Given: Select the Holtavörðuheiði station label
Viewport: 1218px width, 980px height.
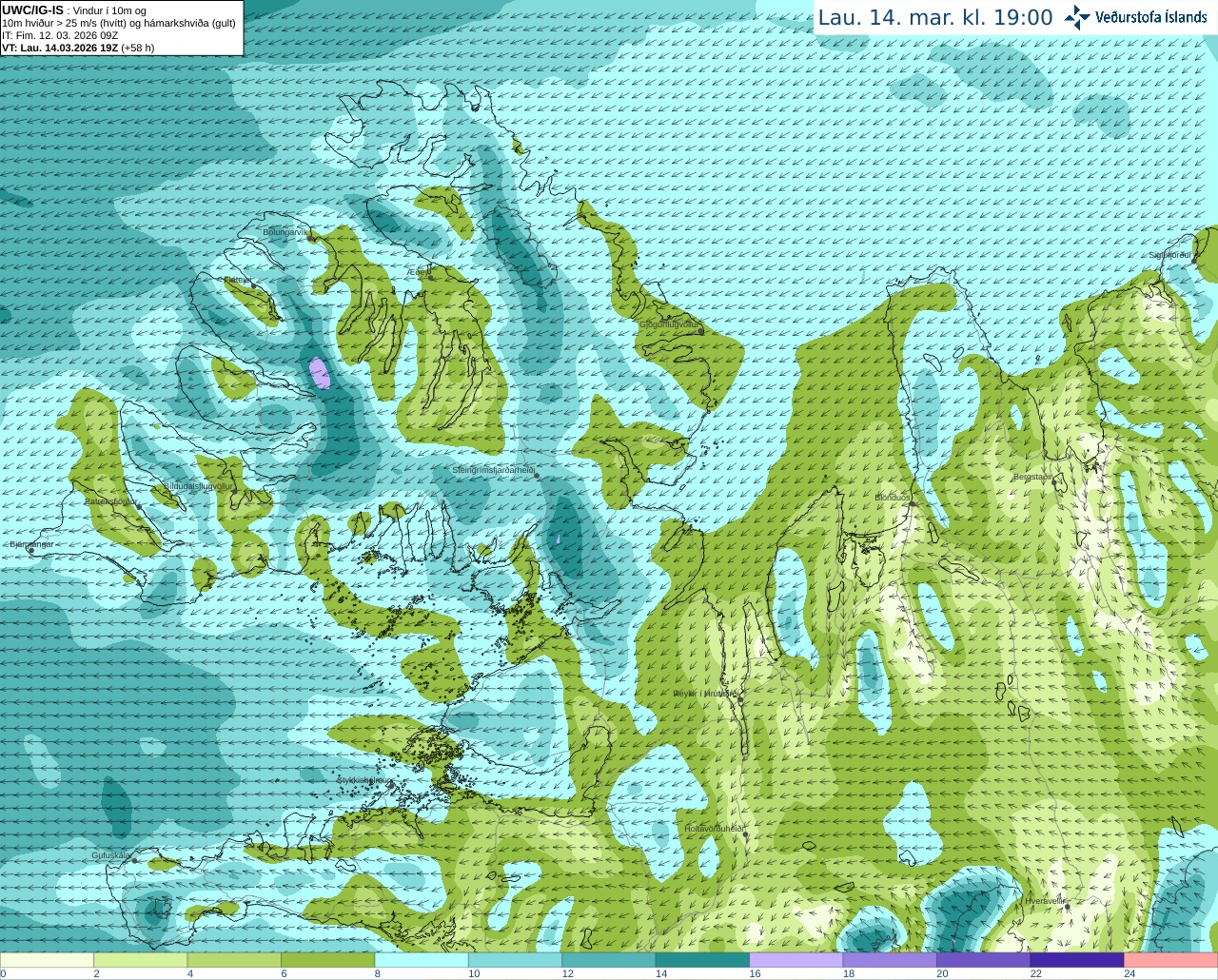Looking at the screenshot, I should pos(714,829).
